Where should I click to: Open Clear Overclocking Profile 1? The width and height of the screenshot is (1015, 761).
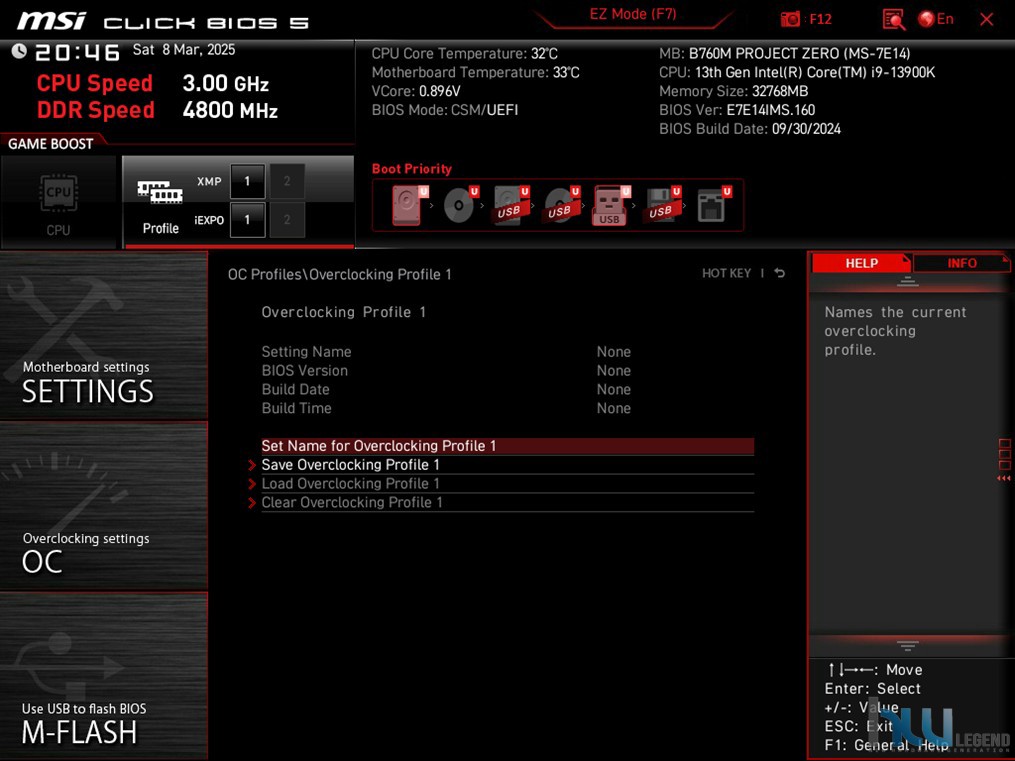[508, 502]
